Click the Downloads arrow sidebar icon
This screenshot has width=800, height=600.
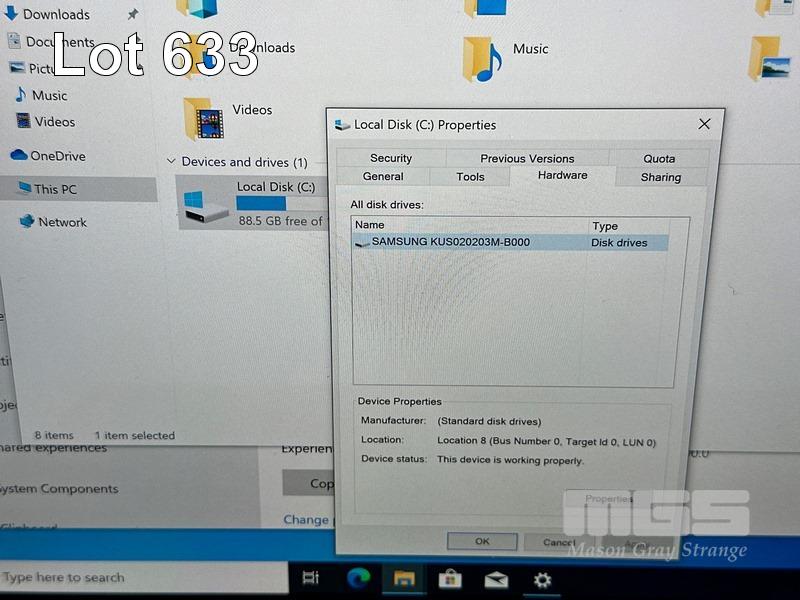[x=11, y=13]
